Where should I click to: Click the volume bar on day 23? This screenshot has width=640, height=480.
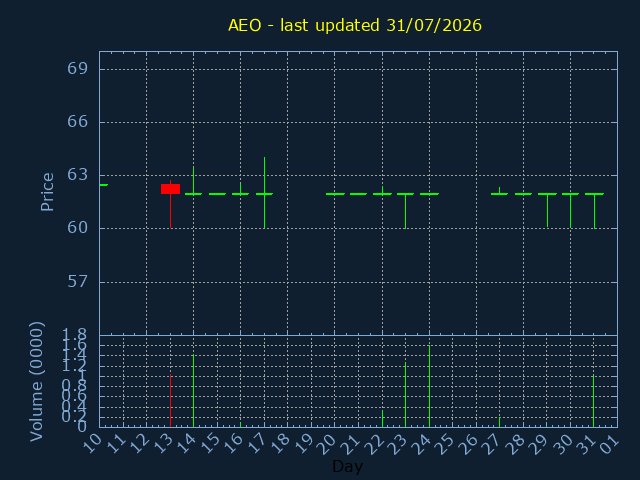point(405,395)
